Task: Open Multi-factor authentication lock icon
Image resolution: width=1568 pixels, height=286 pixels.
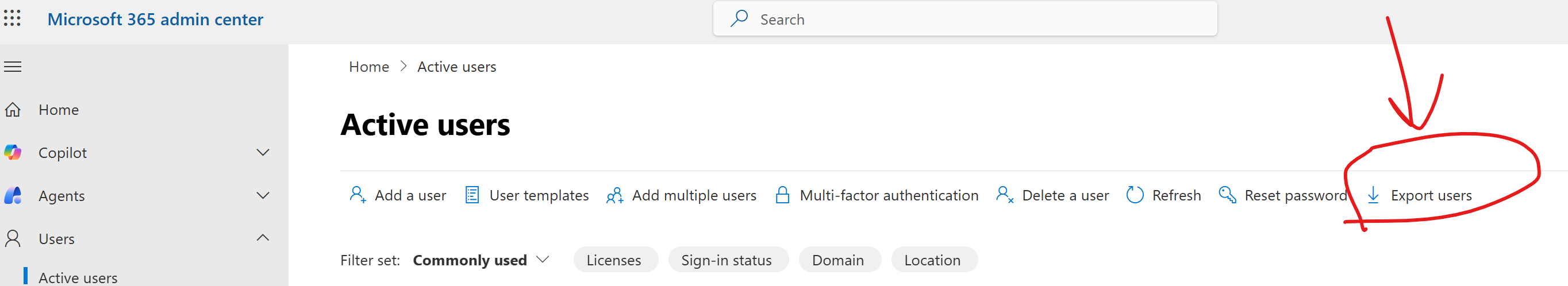Action: coord(782,195)
